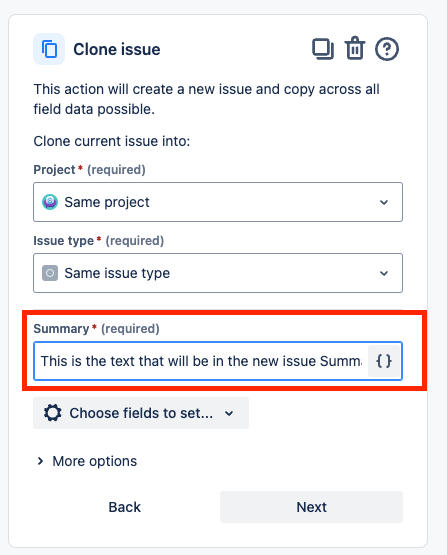The width and height of the screenshot is (447, 555).
Task: Open help with the question mark icon
Action: pos(387,49)
